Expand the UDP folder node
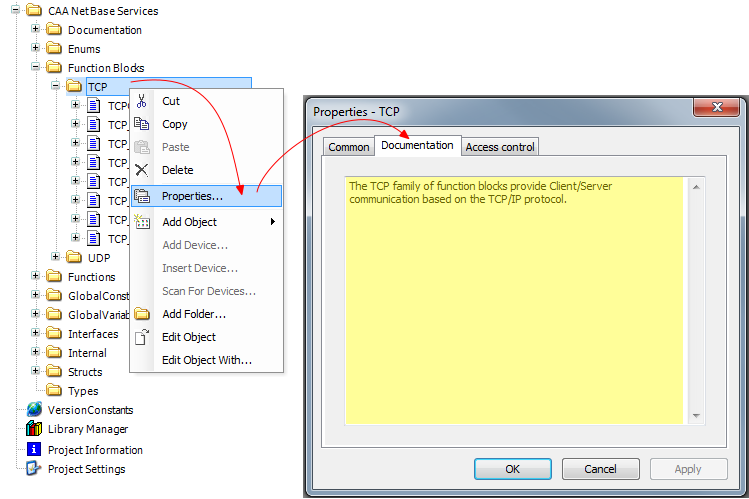Image resolution: width=749 pixels, height=499 pixels. 56,257
